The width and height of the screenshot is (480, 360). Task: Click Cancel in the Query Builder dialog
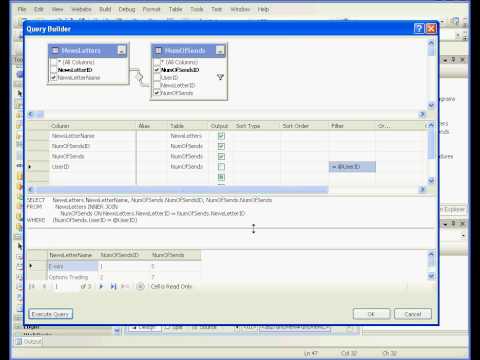click(413, 314)
